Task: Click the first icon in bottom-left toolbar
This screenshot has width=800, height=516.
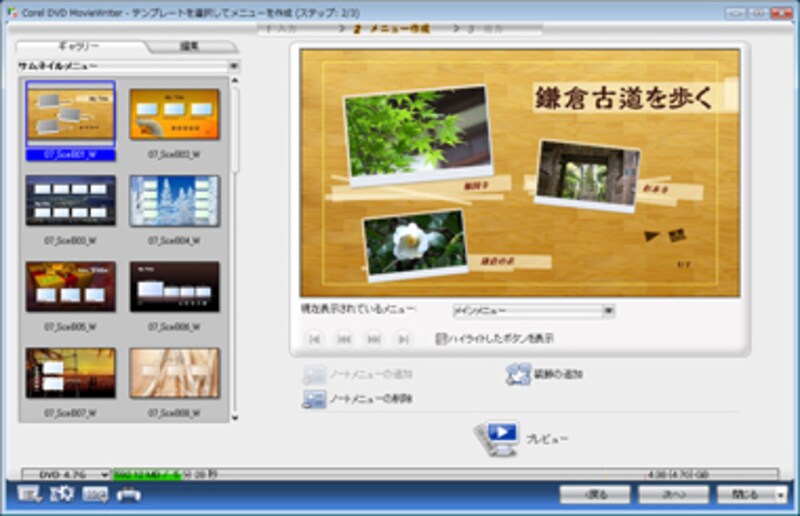Action: [28, 494]
